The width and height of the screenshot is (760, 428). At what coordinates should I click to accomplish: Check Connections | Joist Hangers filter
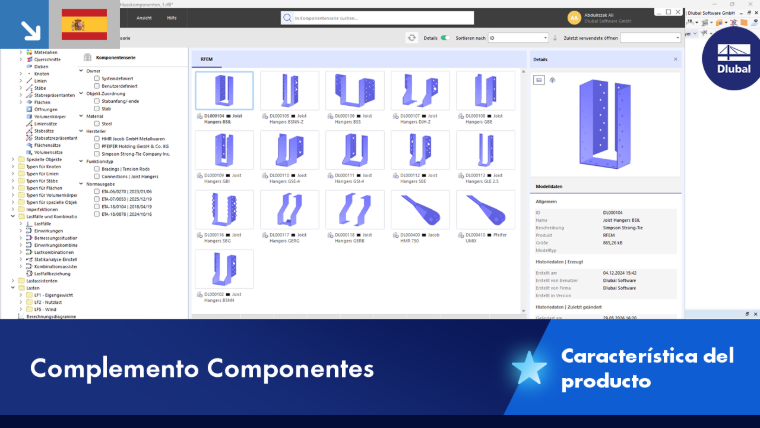97,176
